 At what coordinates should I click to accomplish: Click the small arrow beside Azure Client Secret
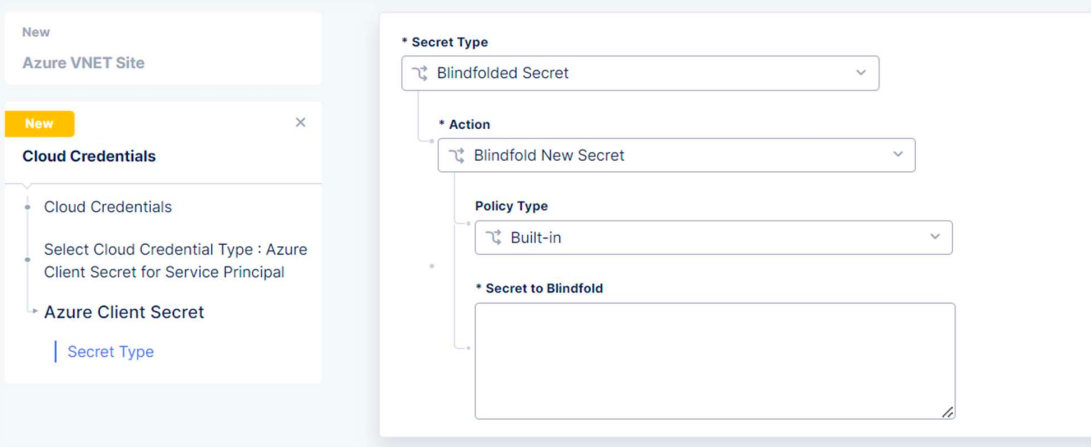[35, 312]
